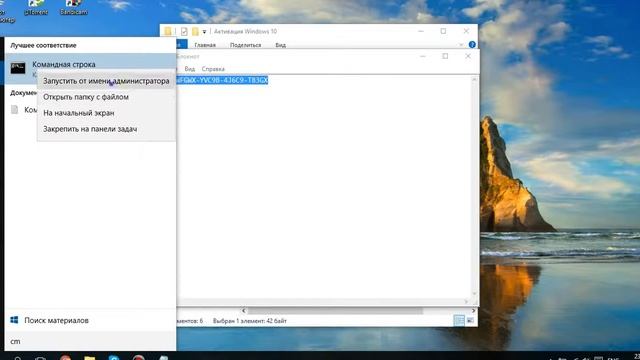Image resolution: width=640 pixels, height=360 pixels.
Task: Click the Command Prompt black console icon
Action: click(18, 68)
